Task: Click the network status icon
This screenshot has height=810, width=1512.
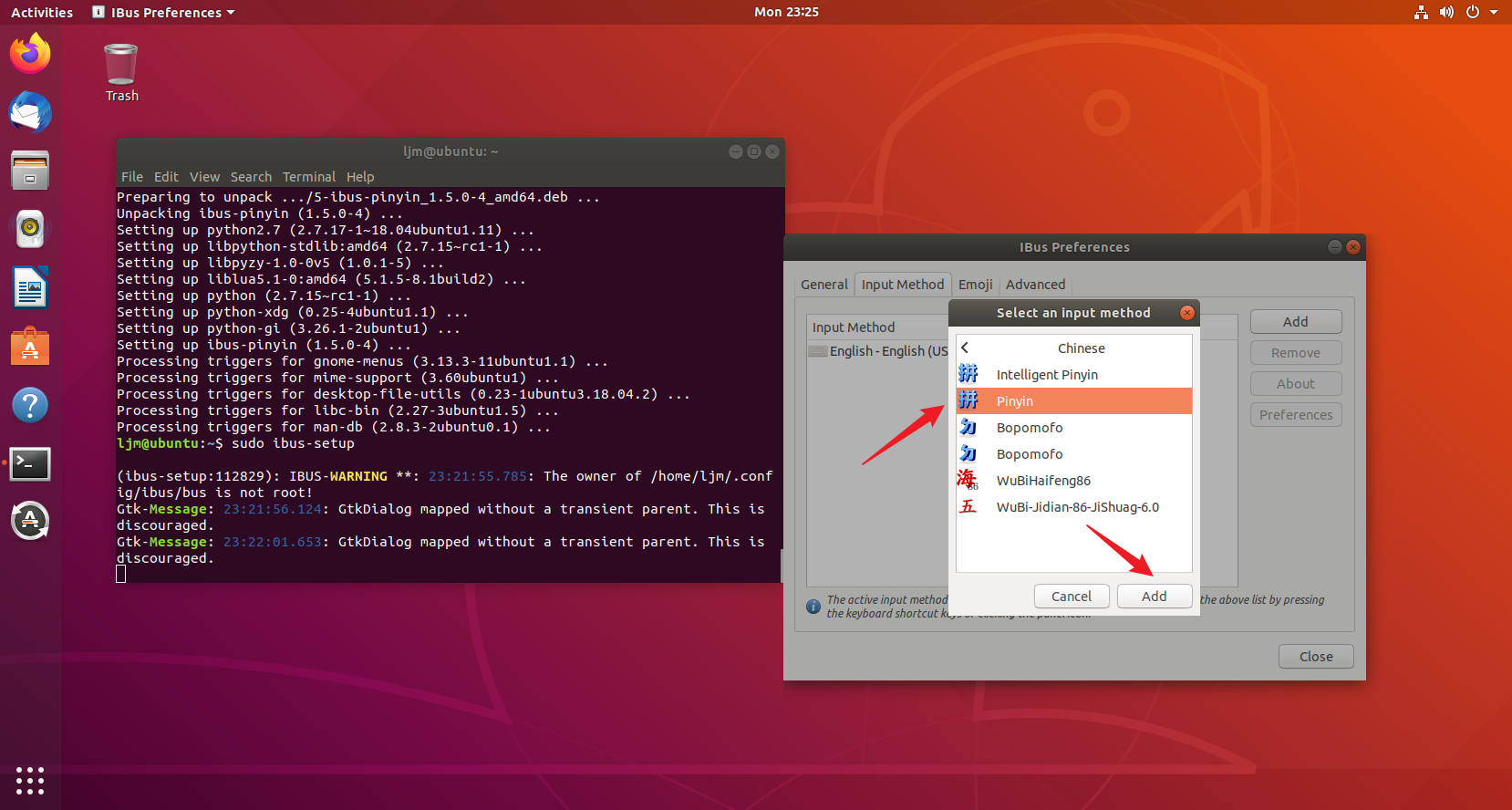Action: tap(1421, 12)
